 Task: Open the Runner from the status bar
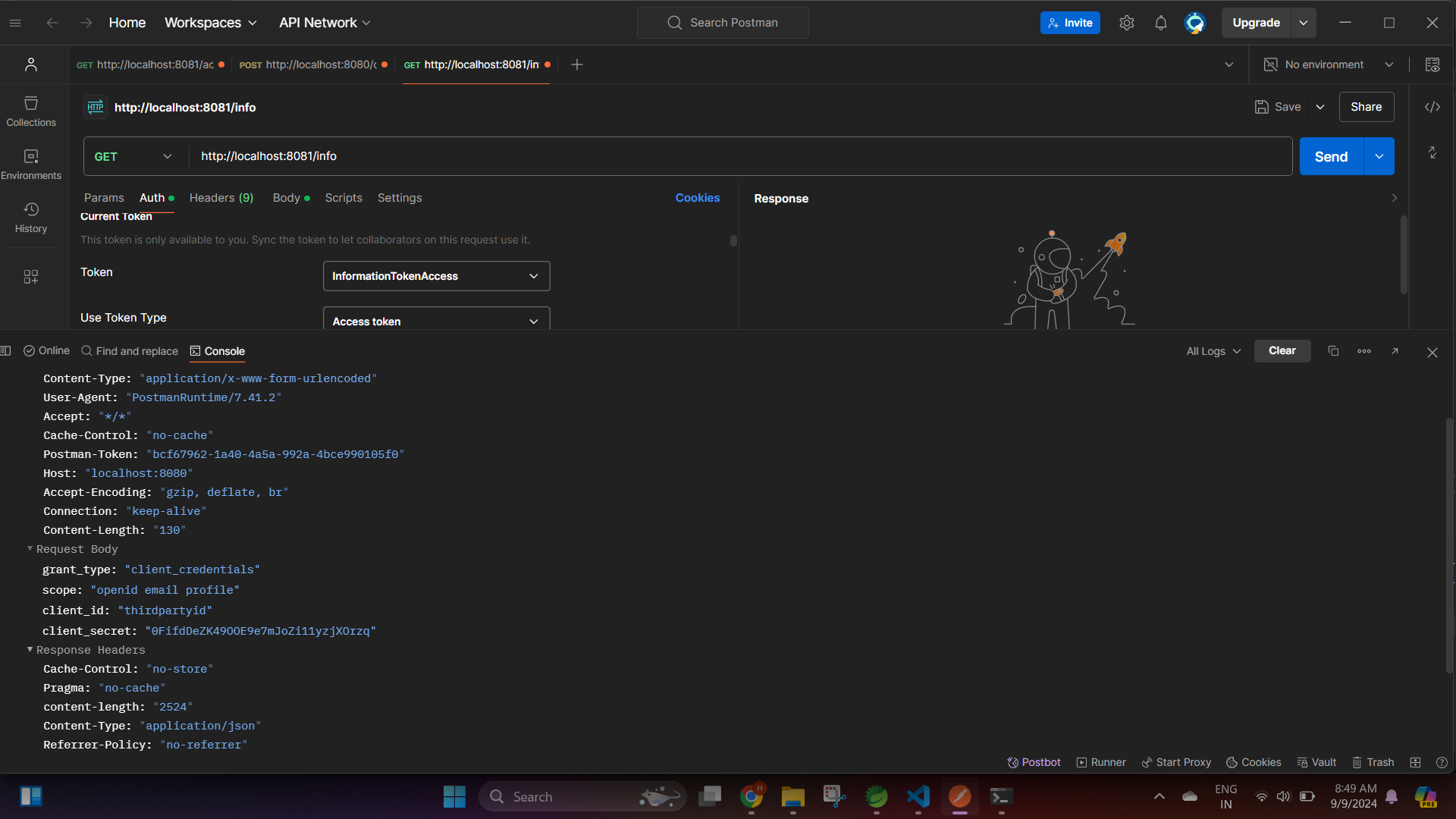point(1101,762)
